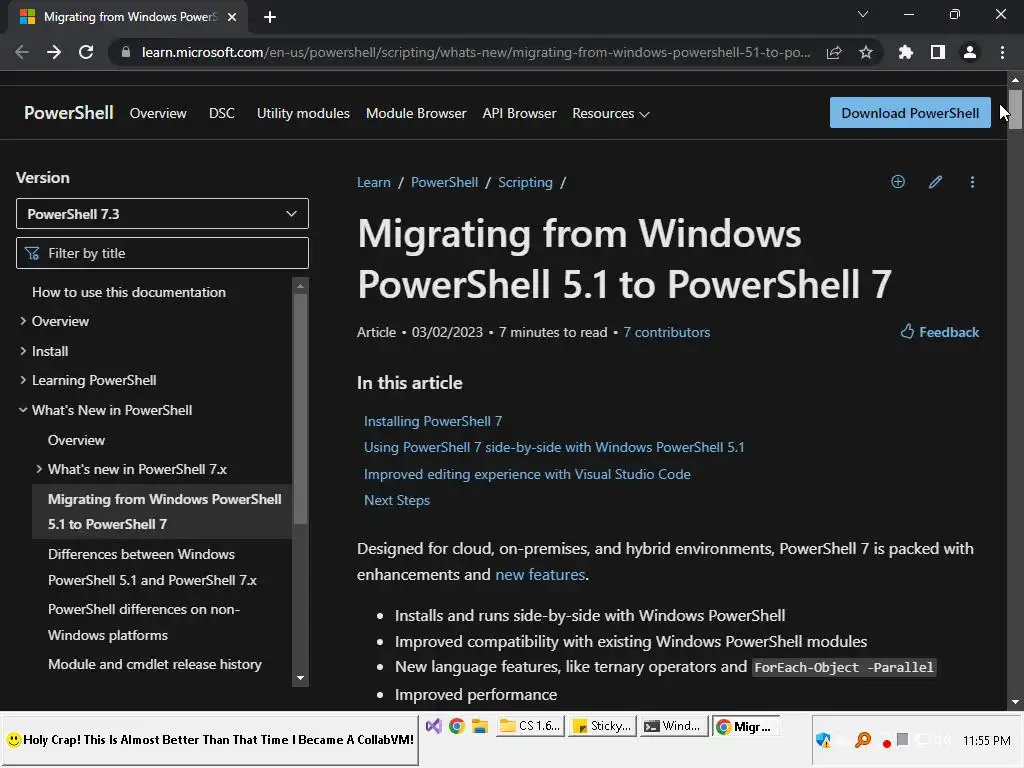Focus the Filter by title field

tap(162, 253)
